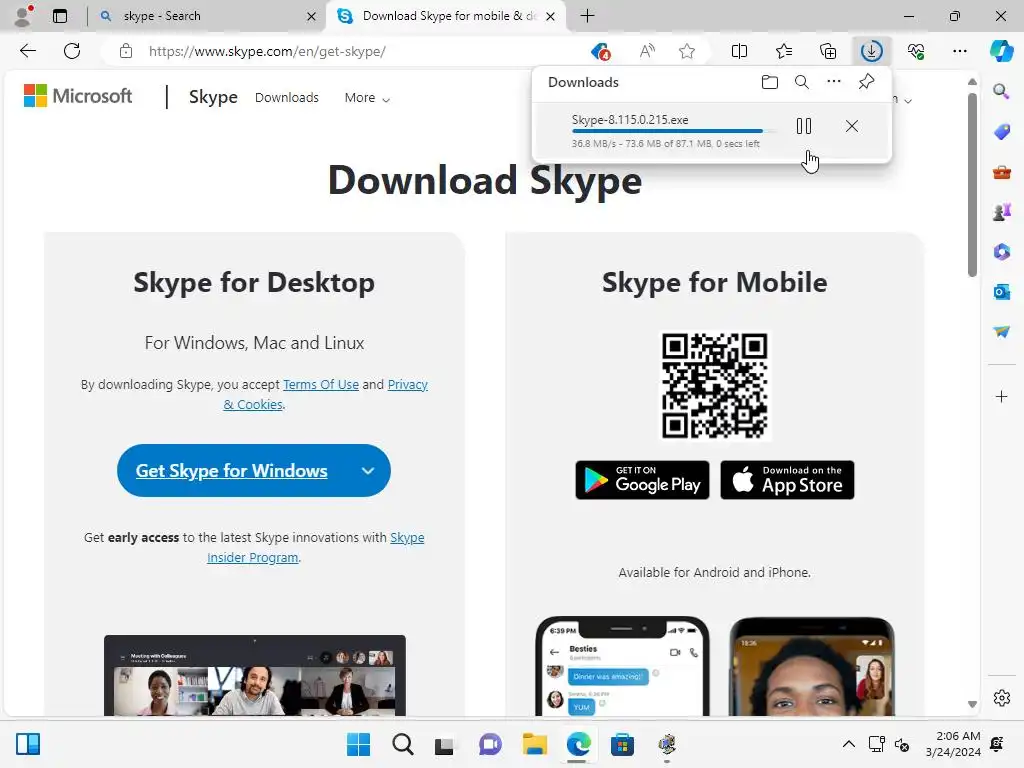
Task: Open sidebar Games chess icon
Action: click(1002, 212)
